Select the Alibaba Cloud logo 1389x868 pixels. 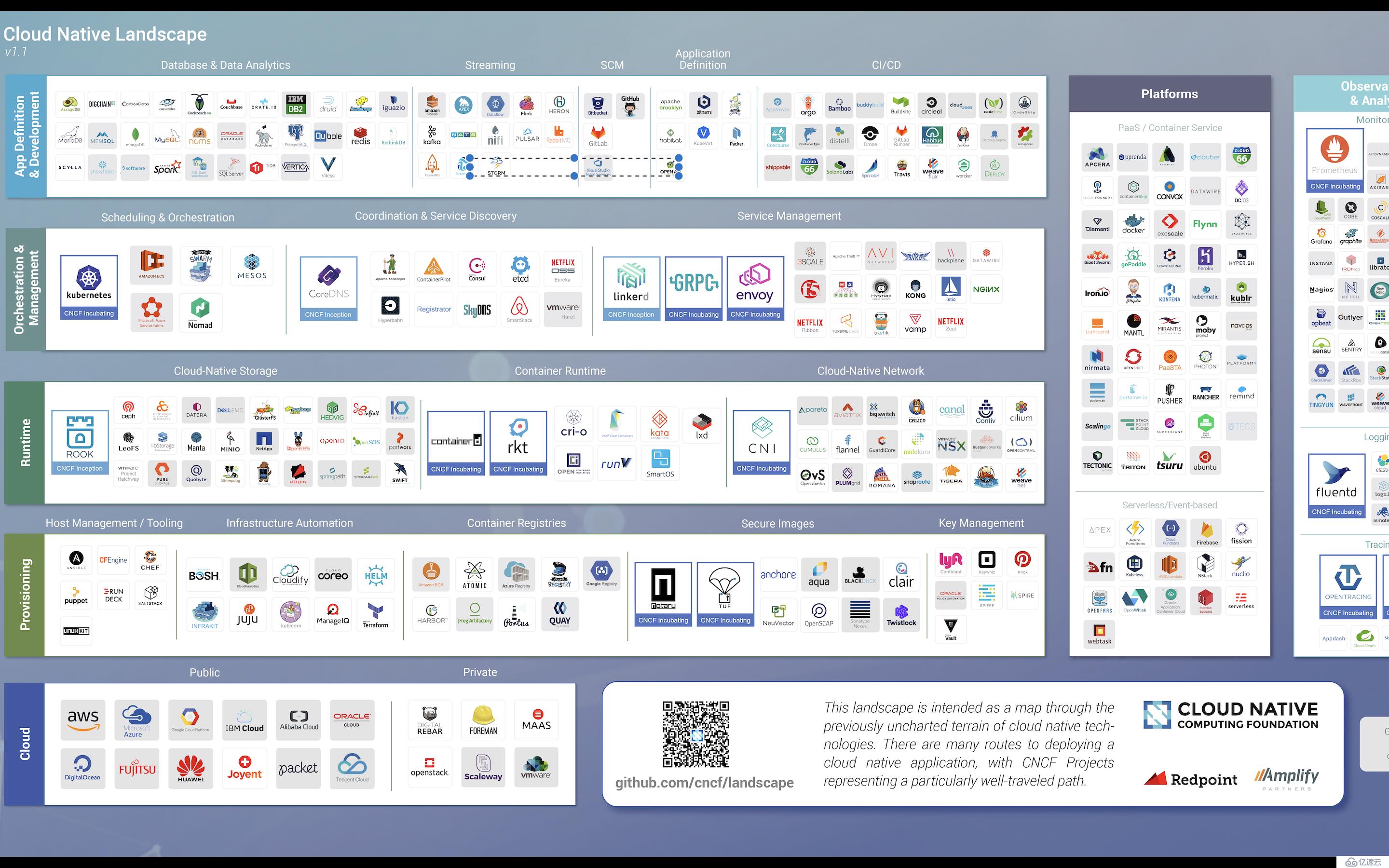[x=299, y=720]
